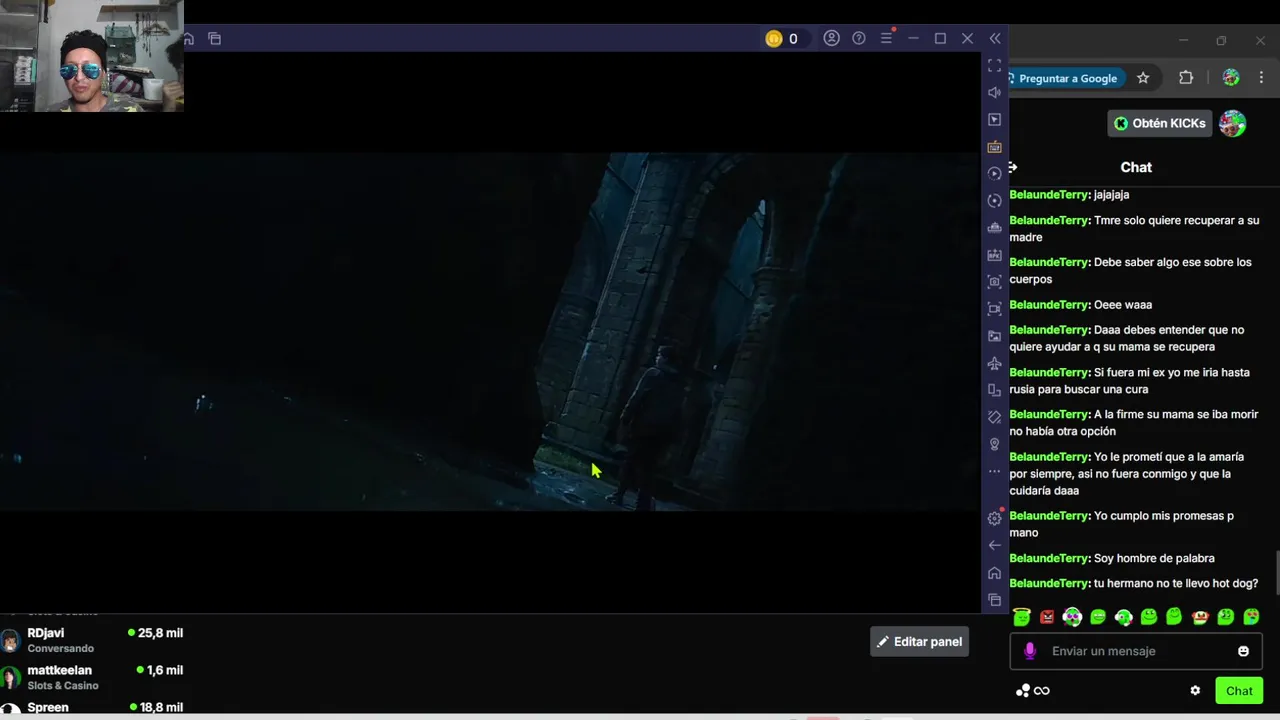
Task: Click the Android back arrow in sidebar
Action: click(994, 545)
